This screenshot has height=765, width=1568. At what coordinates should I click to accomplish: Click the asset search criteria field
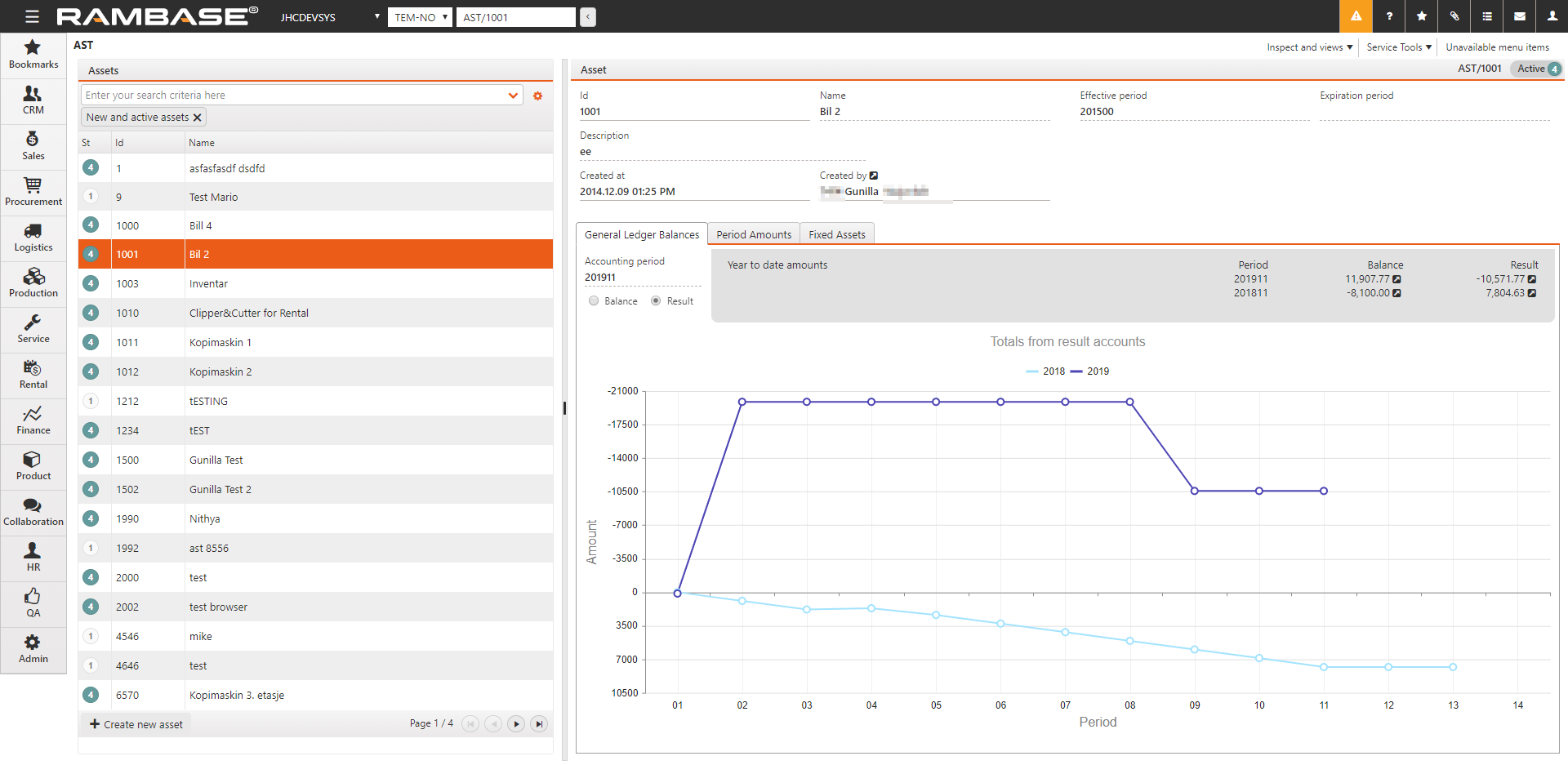point(294,96)
